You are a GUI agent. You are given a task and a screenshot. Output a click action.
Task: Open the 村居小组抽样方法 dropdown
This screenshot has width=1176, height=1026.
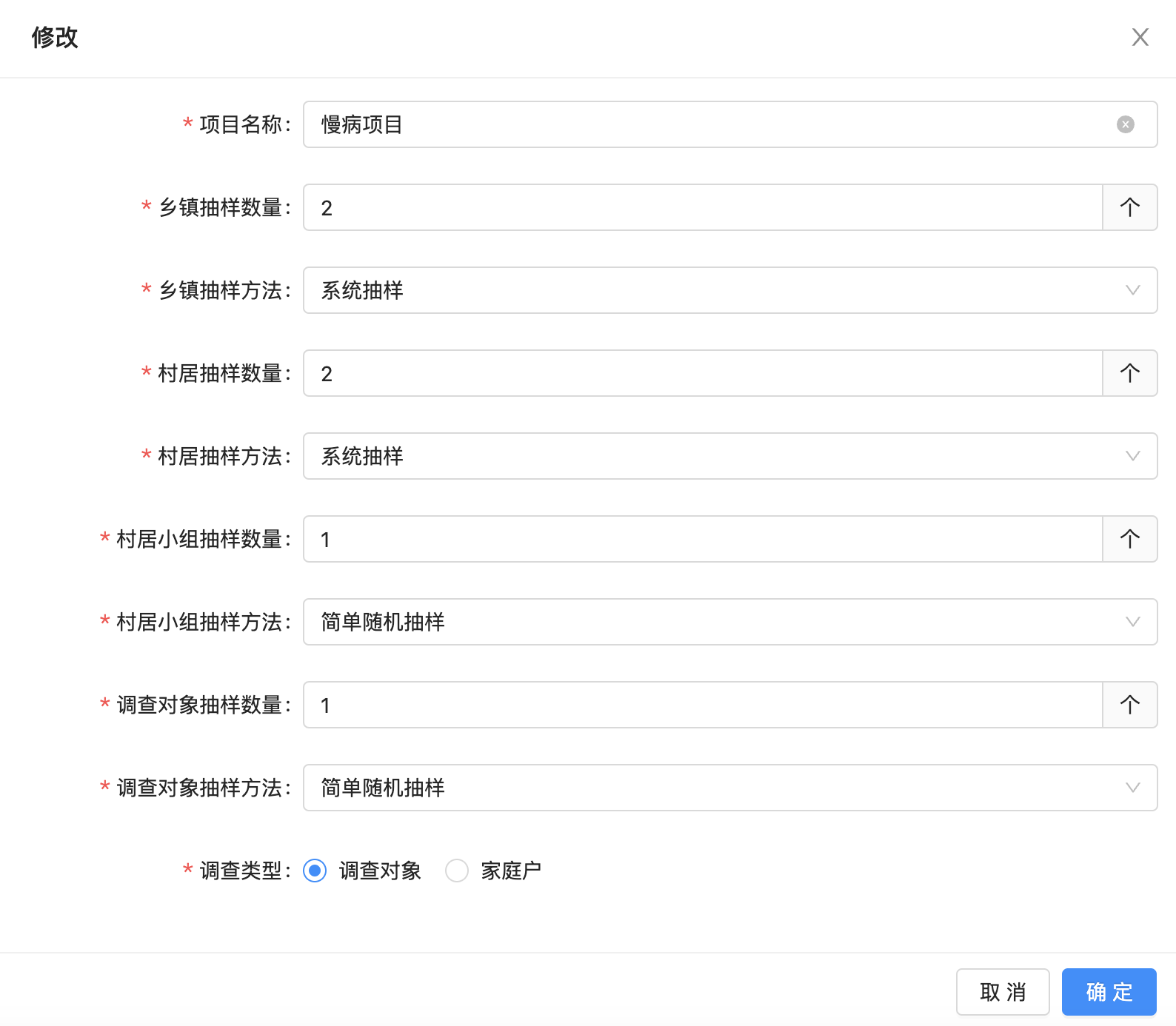729,622
